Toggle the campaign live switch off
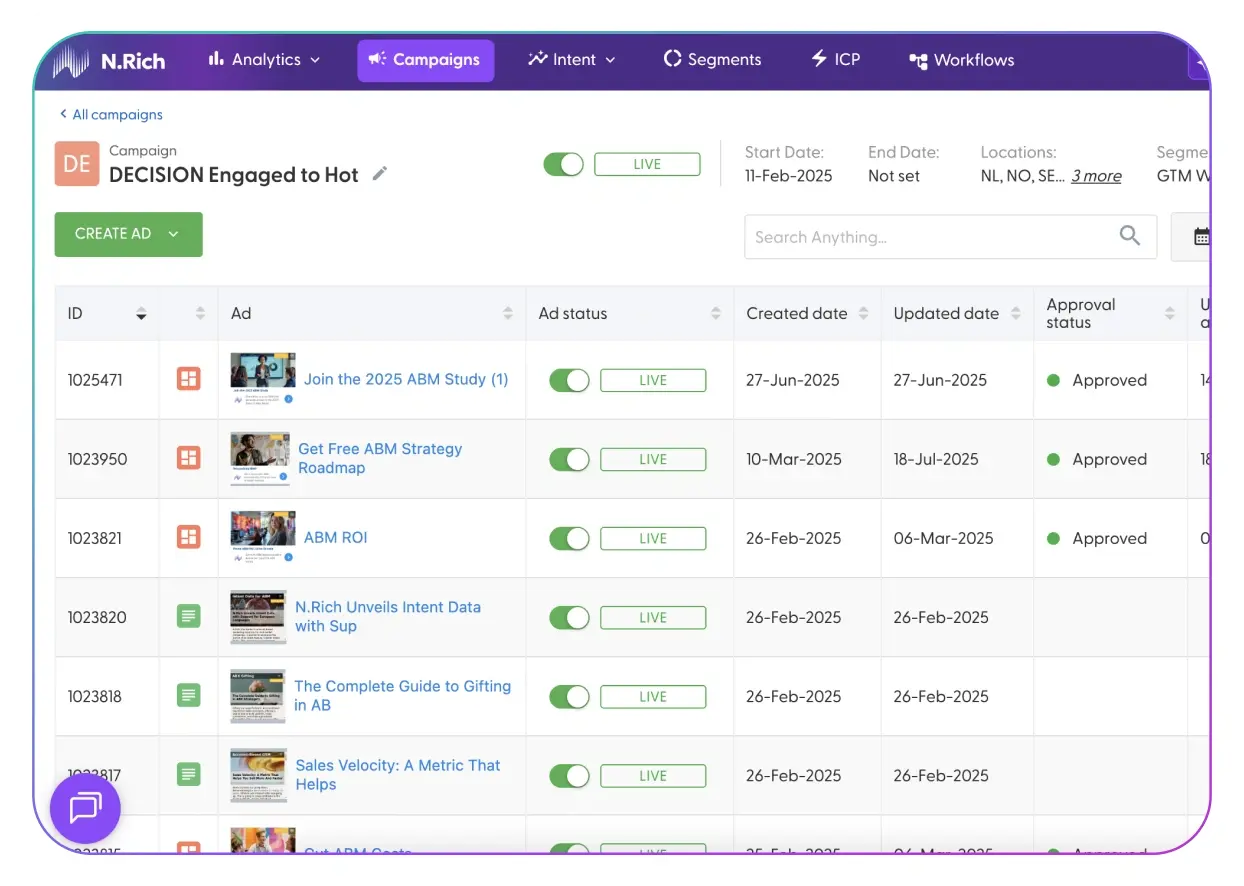This screenshot has width=1244, height=886. coord(564,164)
